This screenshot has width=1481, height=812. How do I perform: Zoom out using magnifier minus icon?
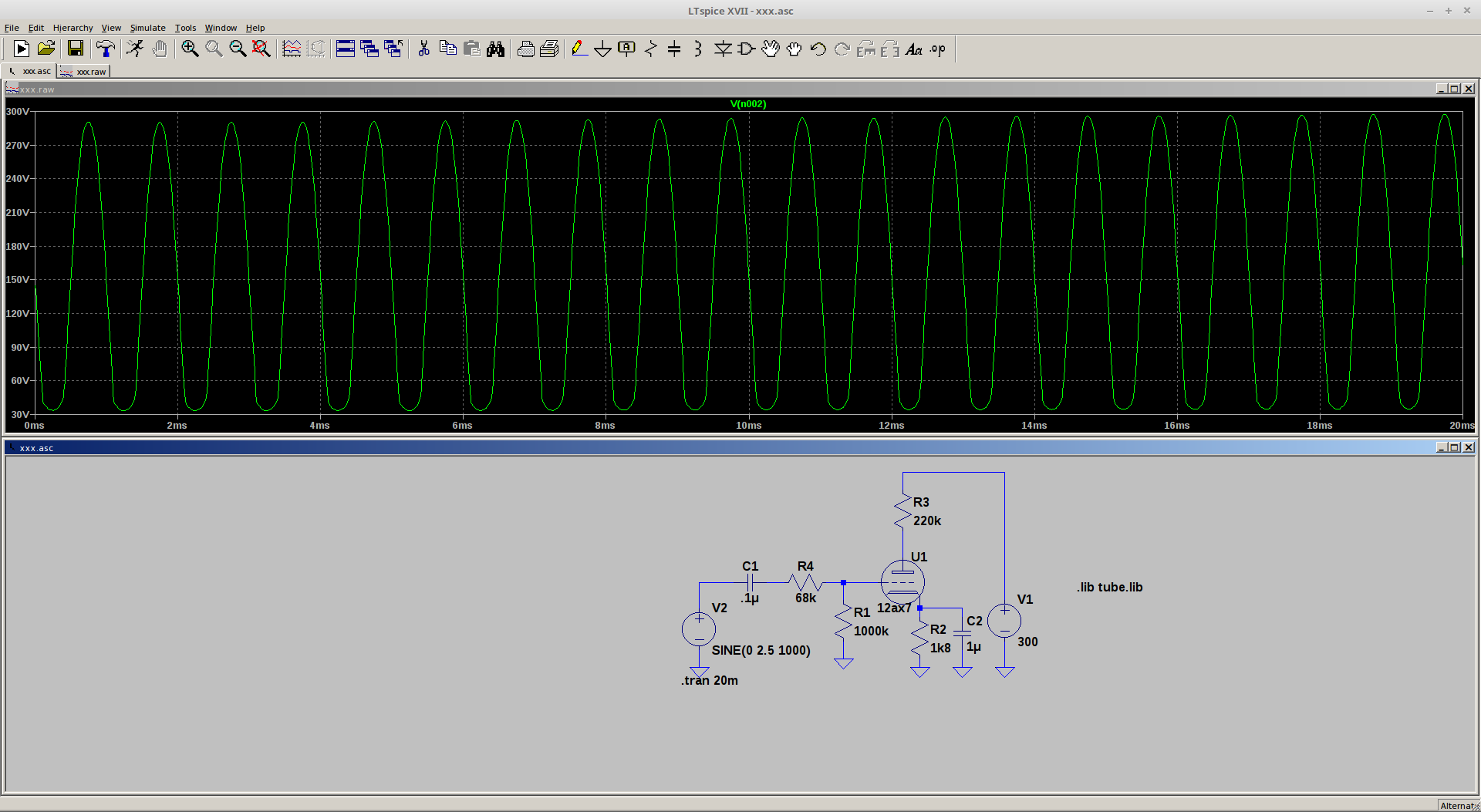[238, 49]
